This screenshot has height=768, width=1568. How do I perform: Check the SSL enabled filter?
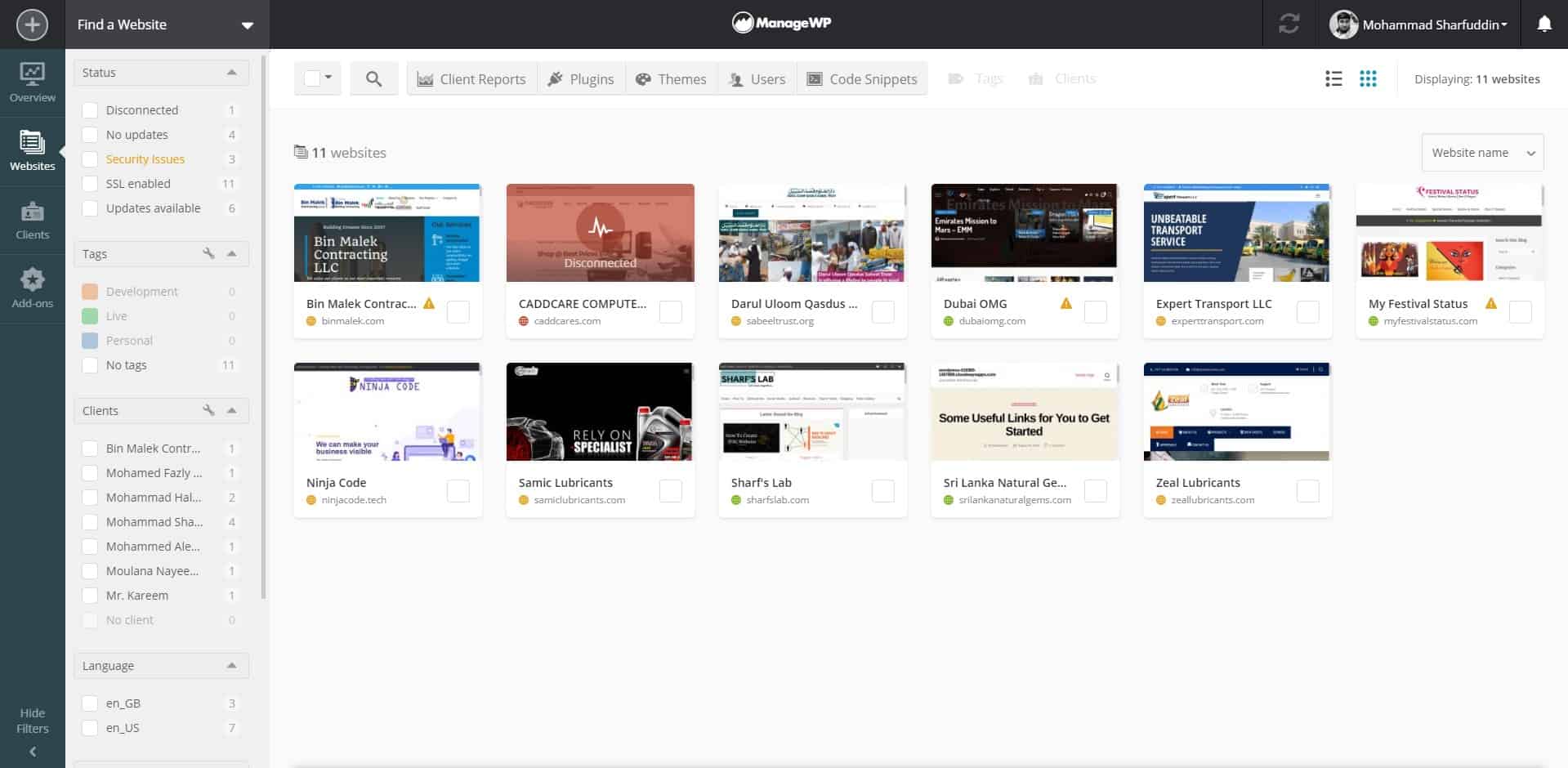coord(90,184)
